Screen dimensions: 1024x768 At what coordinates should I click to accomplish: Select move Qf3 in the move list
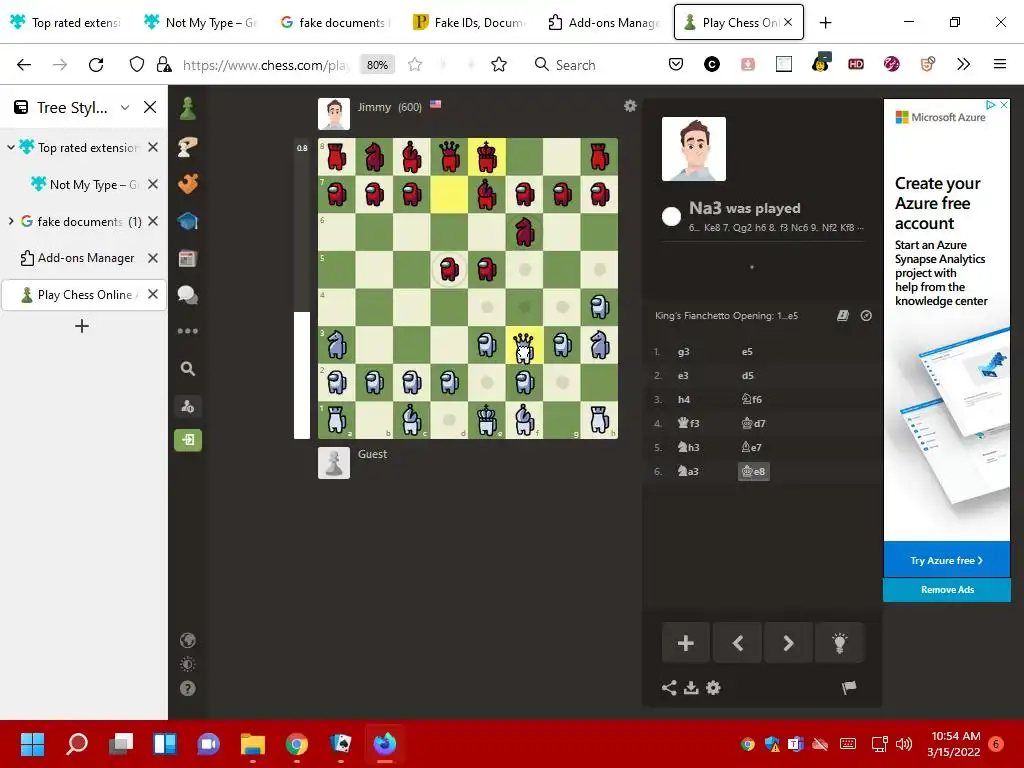pos(688,423)
